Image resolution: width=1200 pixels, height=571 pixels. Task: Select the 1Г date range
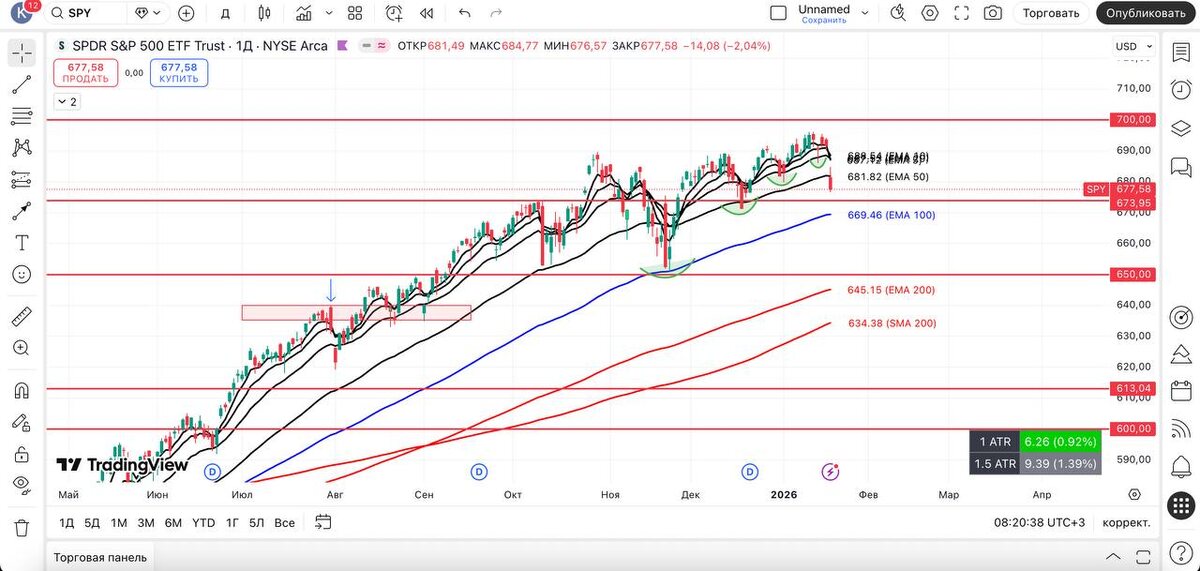(232, 522)
